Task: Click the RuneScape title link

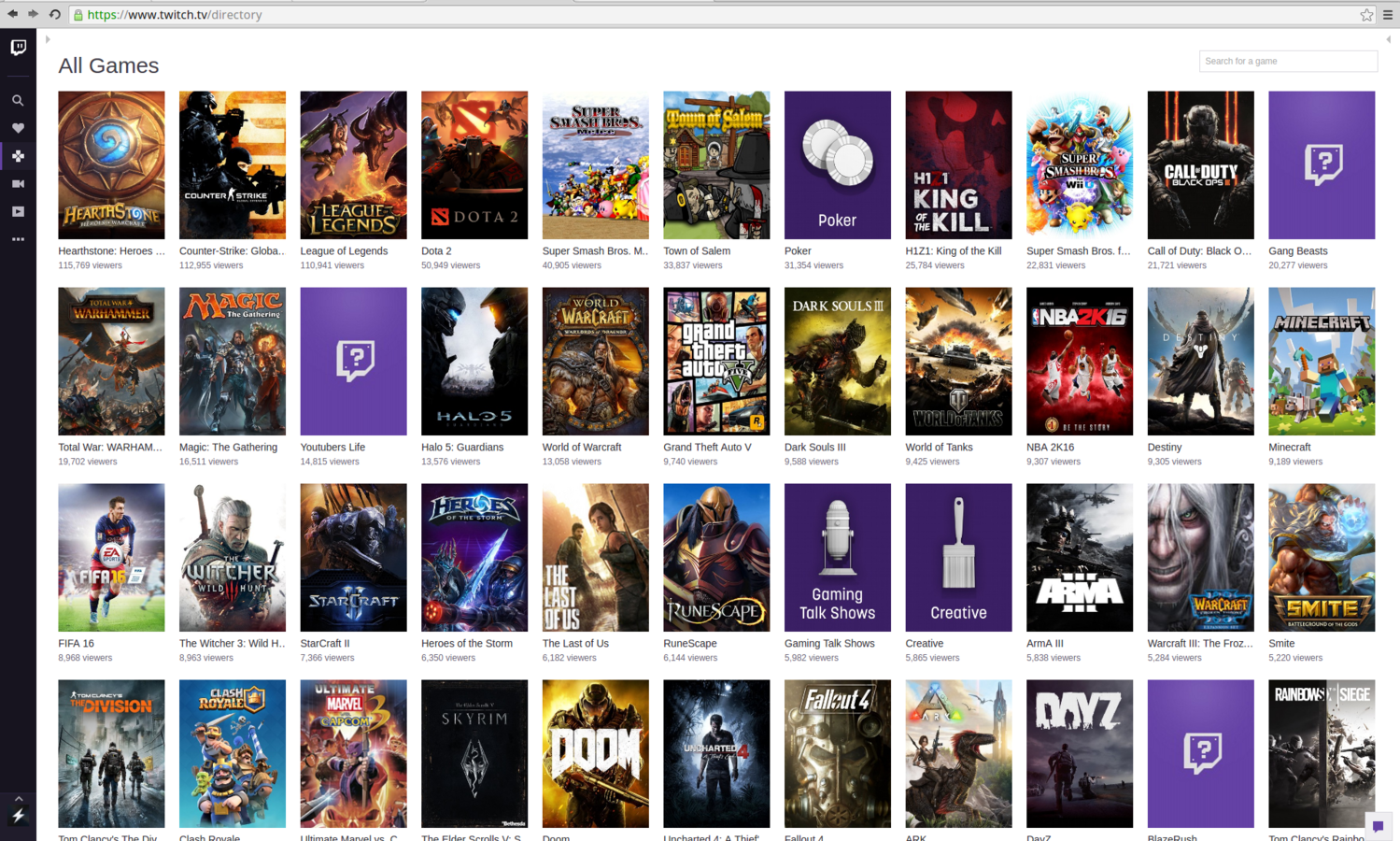Action: [x=690, y=644]
